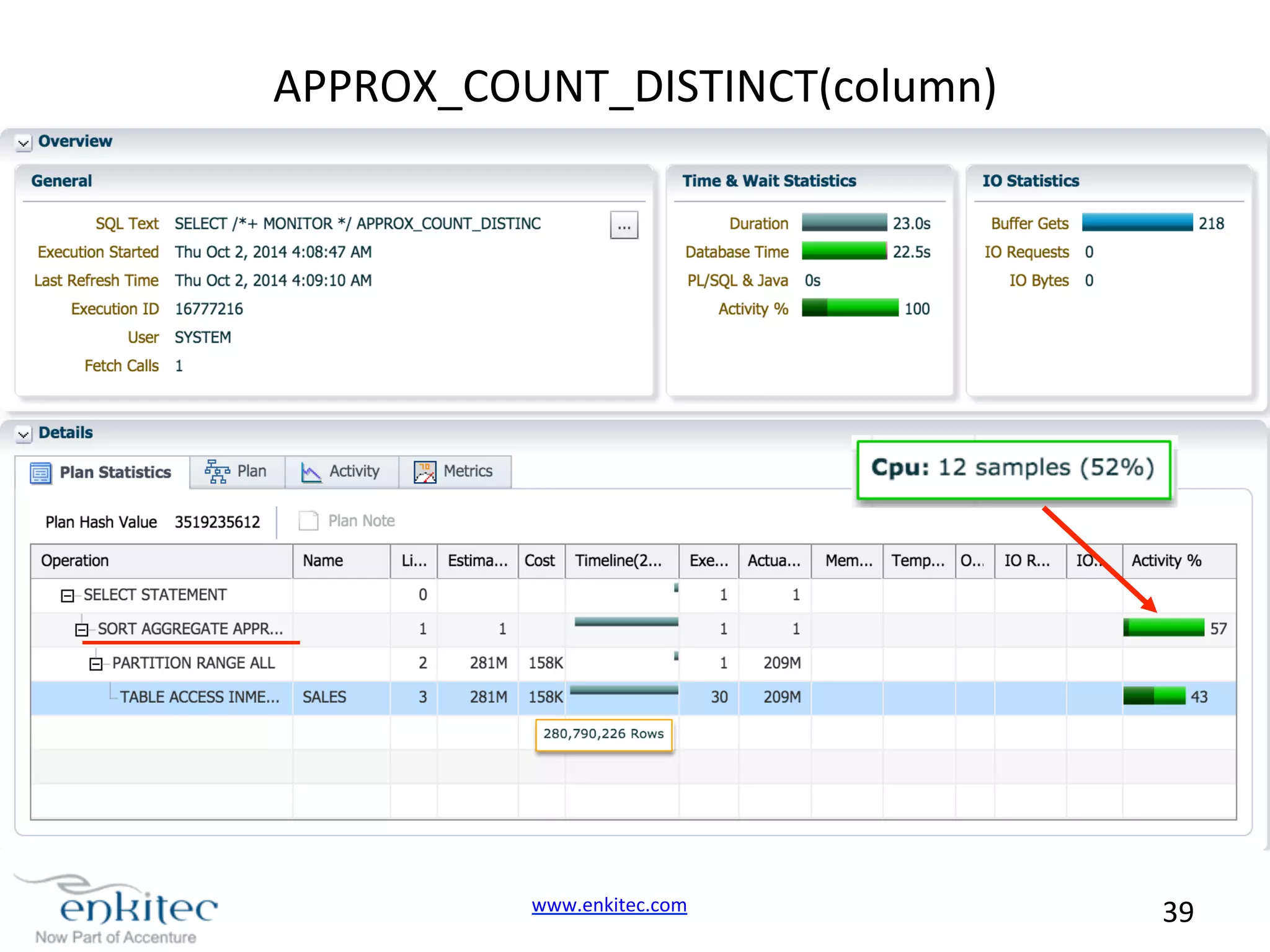This screenshot has width=1270, height=952.
Task: Click the User value SYSTEM
Action: point(203,337)
